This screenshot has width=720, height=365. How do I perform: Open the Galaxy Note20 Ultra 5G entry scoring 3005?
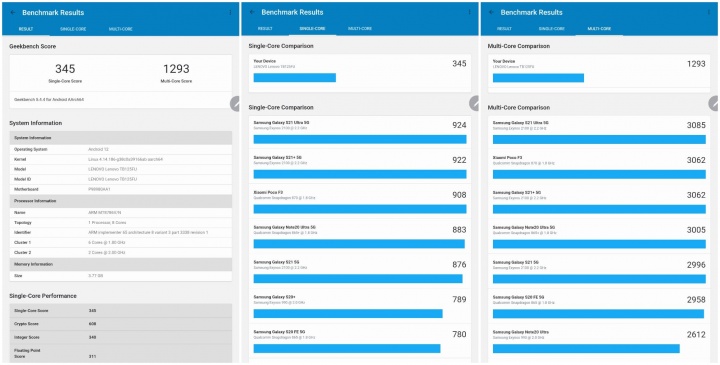(x=599, y=236)
